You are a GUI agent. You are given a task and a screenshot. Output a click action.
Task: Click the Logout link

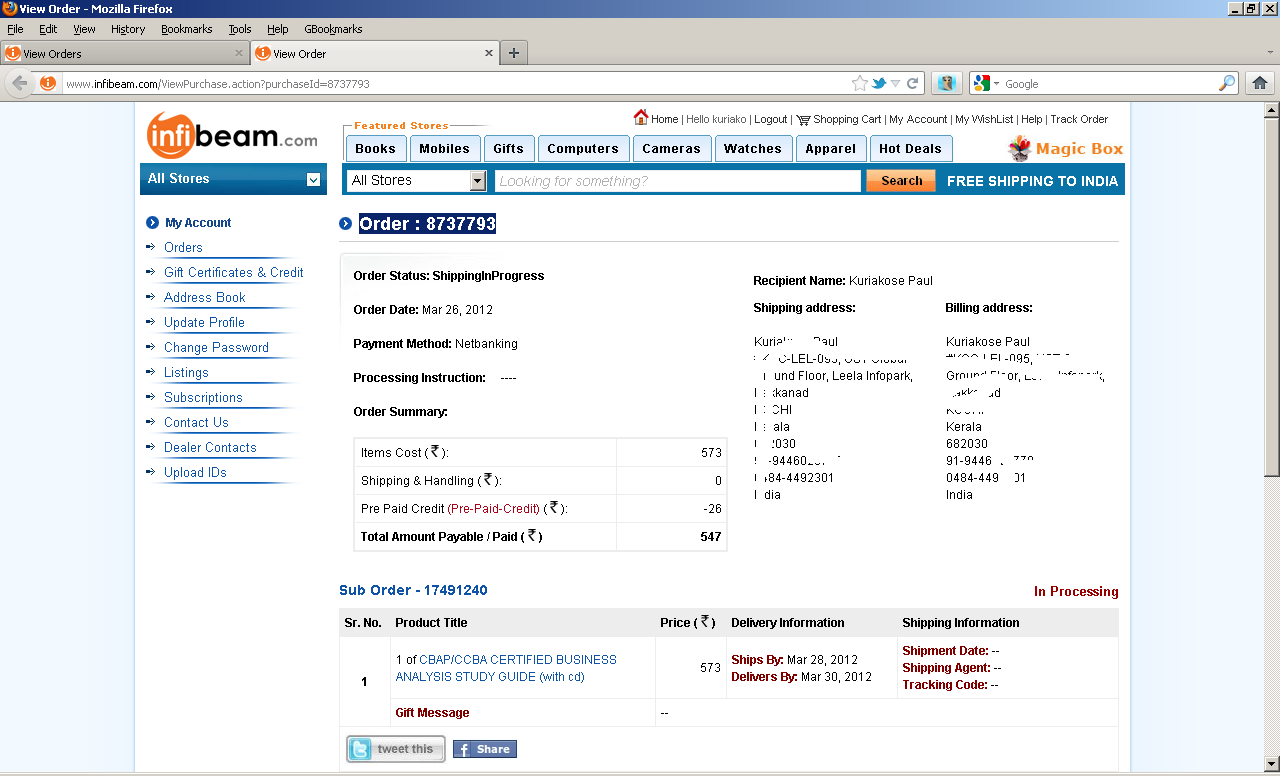pos(770,119)
